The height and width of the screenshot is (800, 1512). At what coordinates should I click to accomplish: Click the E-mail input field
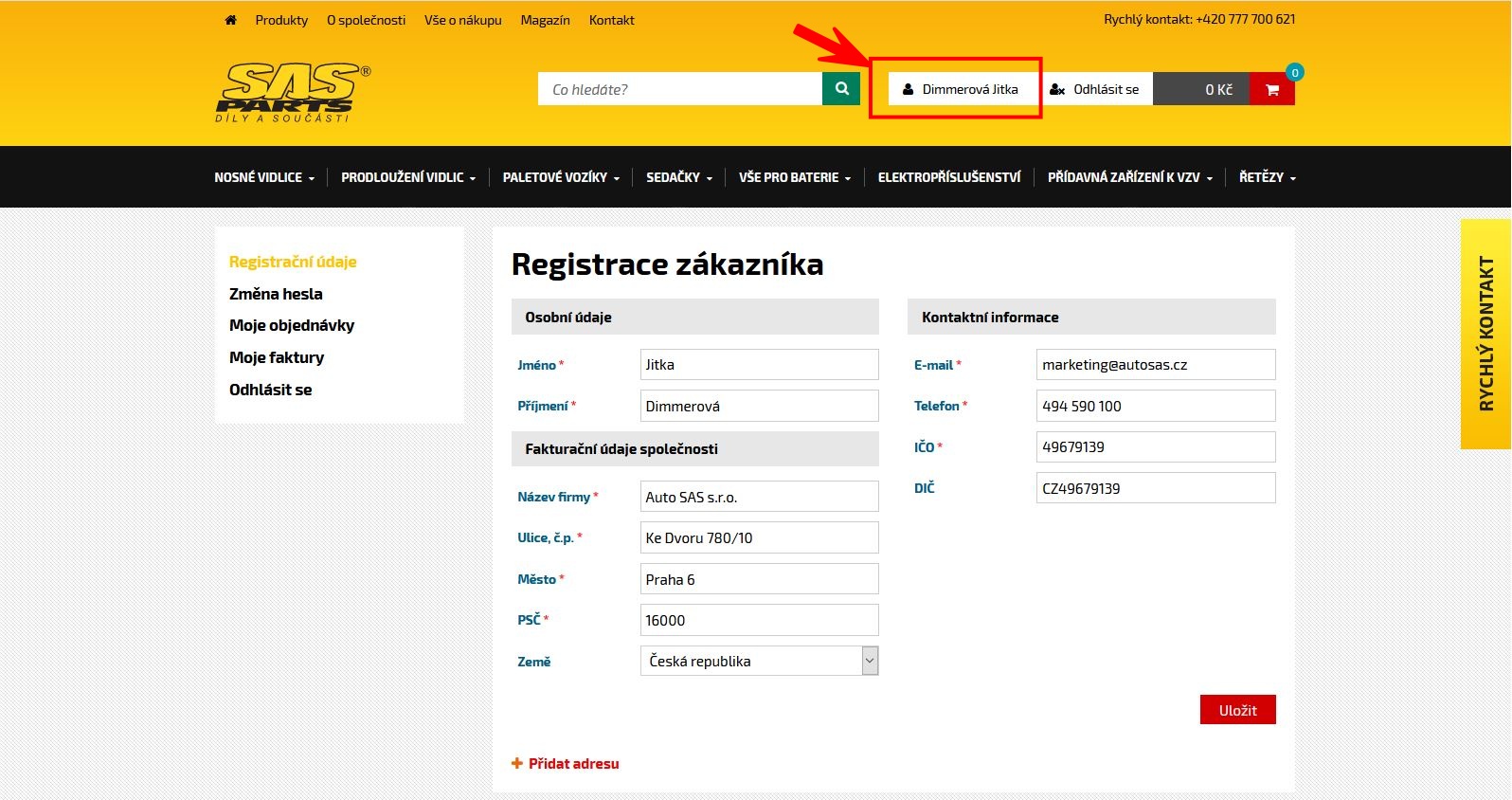1156,365
